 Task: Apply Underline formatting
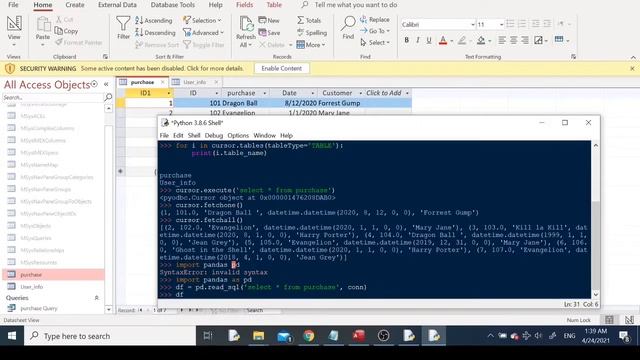point(429,40)
